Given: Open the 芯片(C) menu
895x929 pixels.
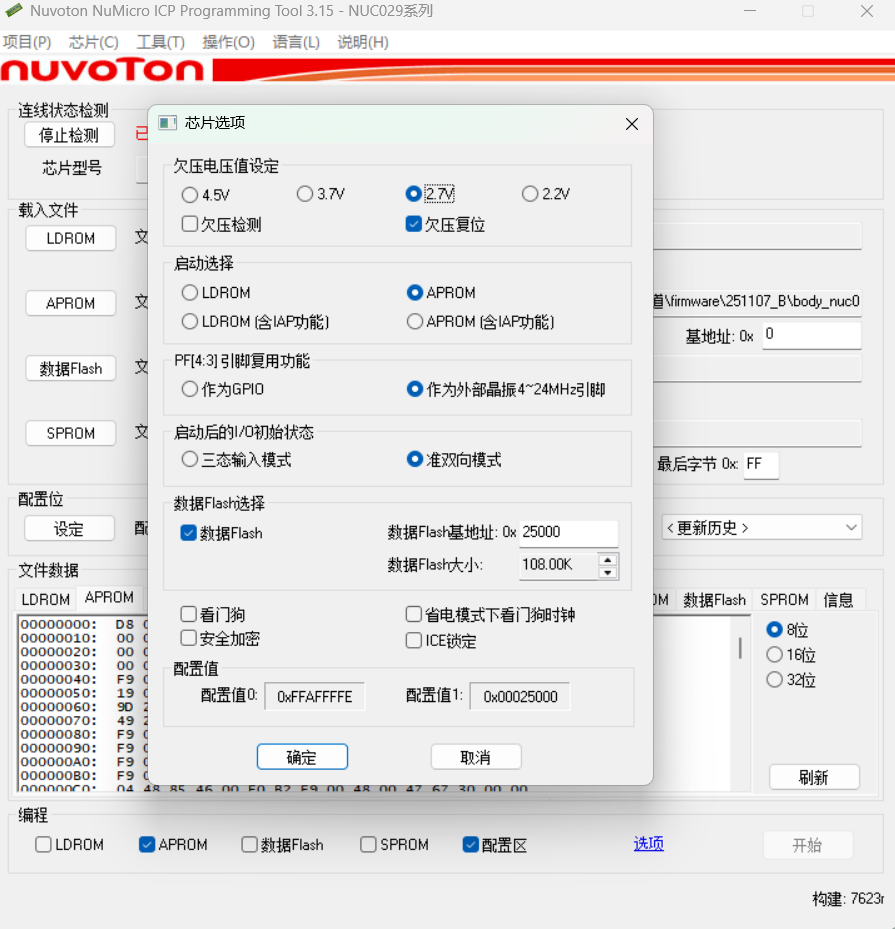Looking at the screenshot, I should [94, 42].
